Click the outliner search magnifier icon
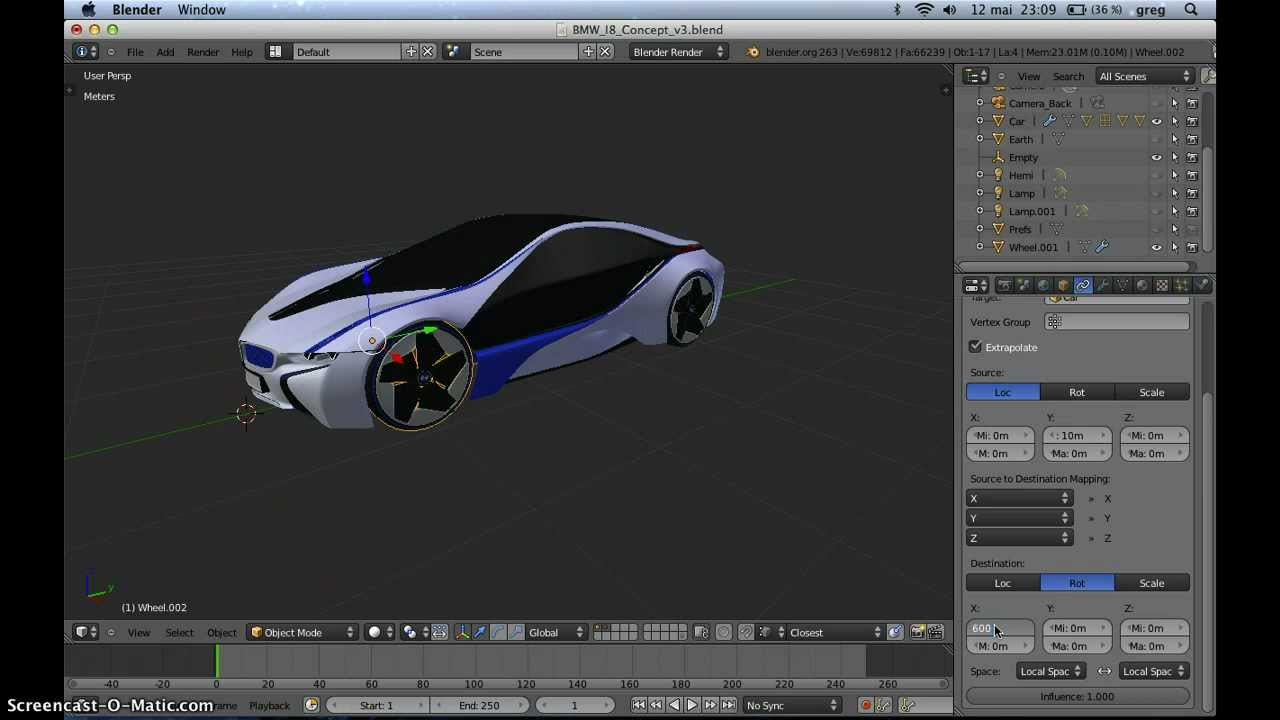1280x720 pixels. (x=1208, y=76)
